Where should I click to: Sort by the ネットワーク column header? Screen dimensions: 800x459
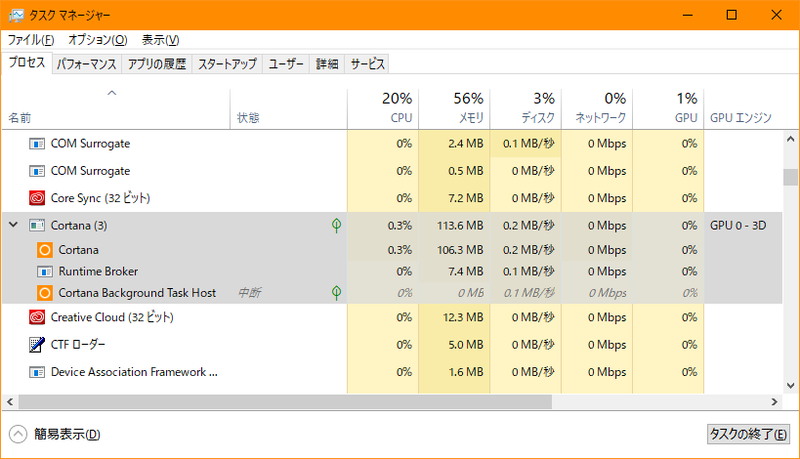point(597,109)
